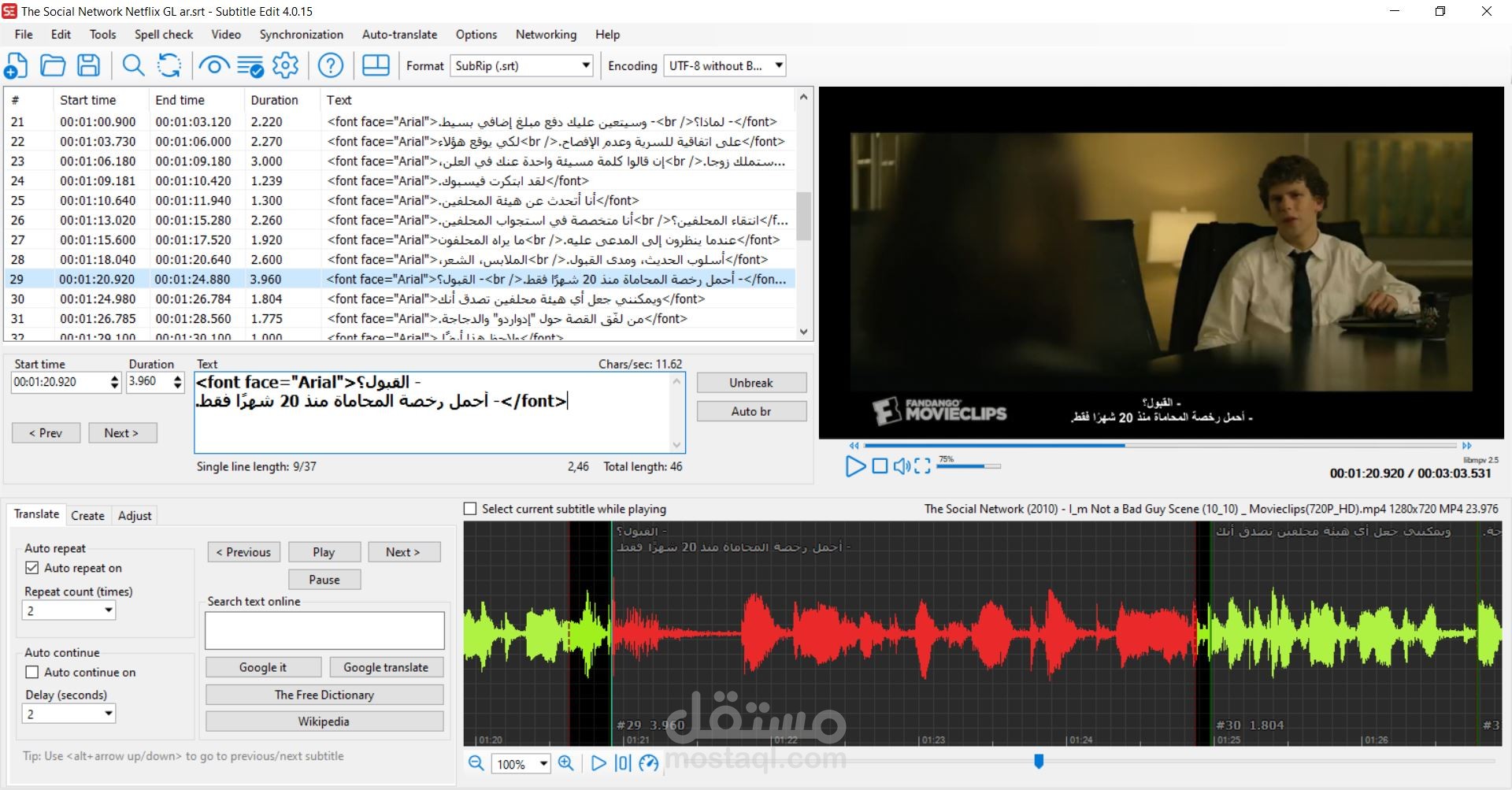Center waveform on current position icon
Viewport: 1512px width, 790px height.
pos(623,763)
